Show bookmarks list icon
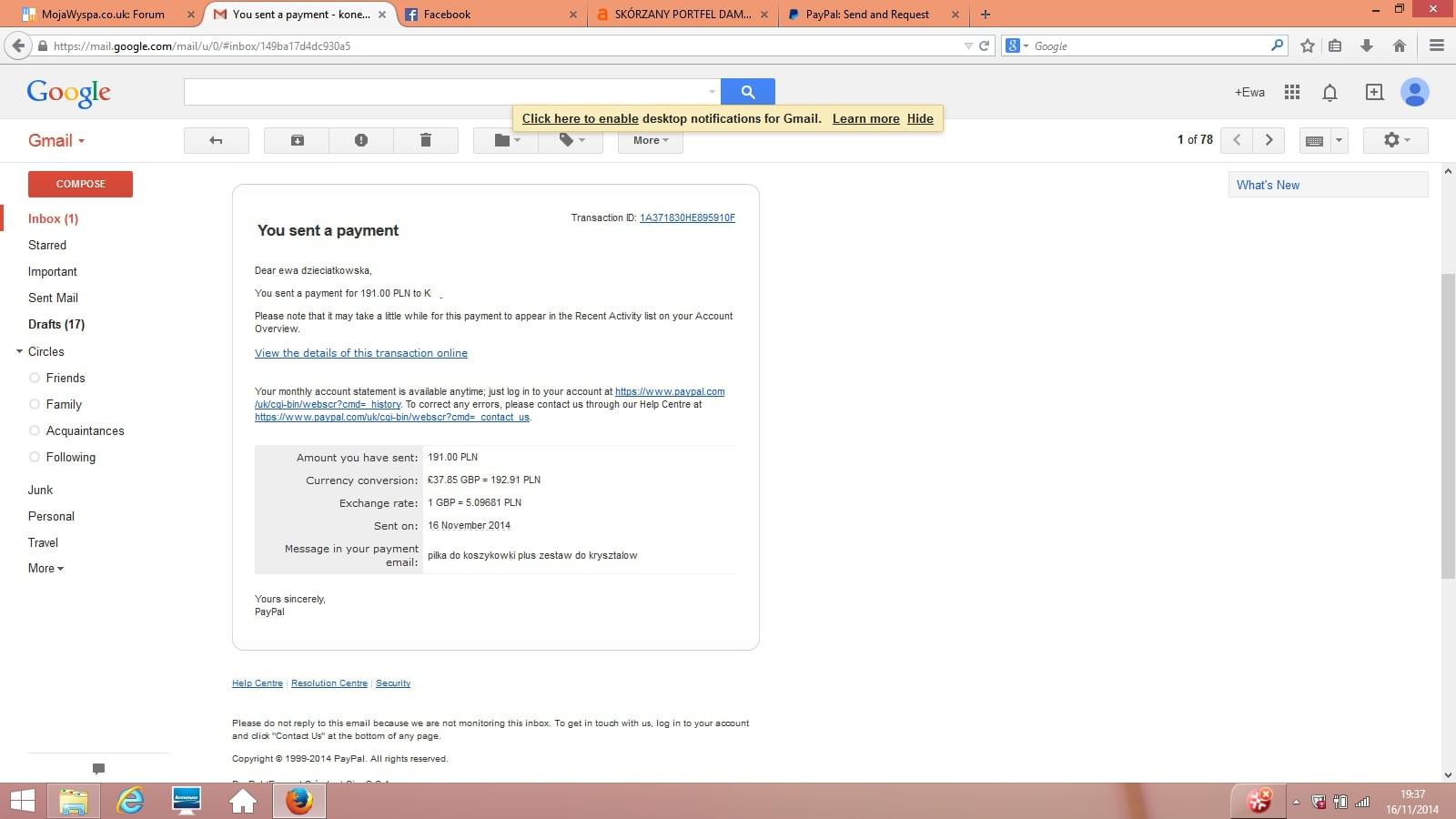This screenshot has height=819, width=1456. click(x=1335, y=45)
